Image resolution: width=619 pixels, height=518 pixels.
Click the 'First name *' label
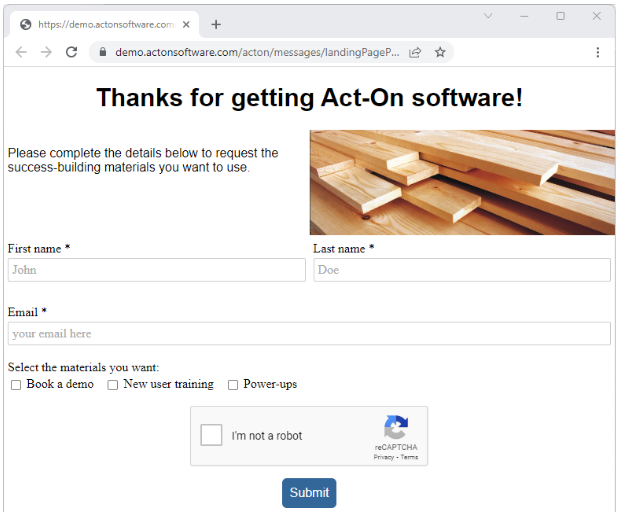point(39,249)
